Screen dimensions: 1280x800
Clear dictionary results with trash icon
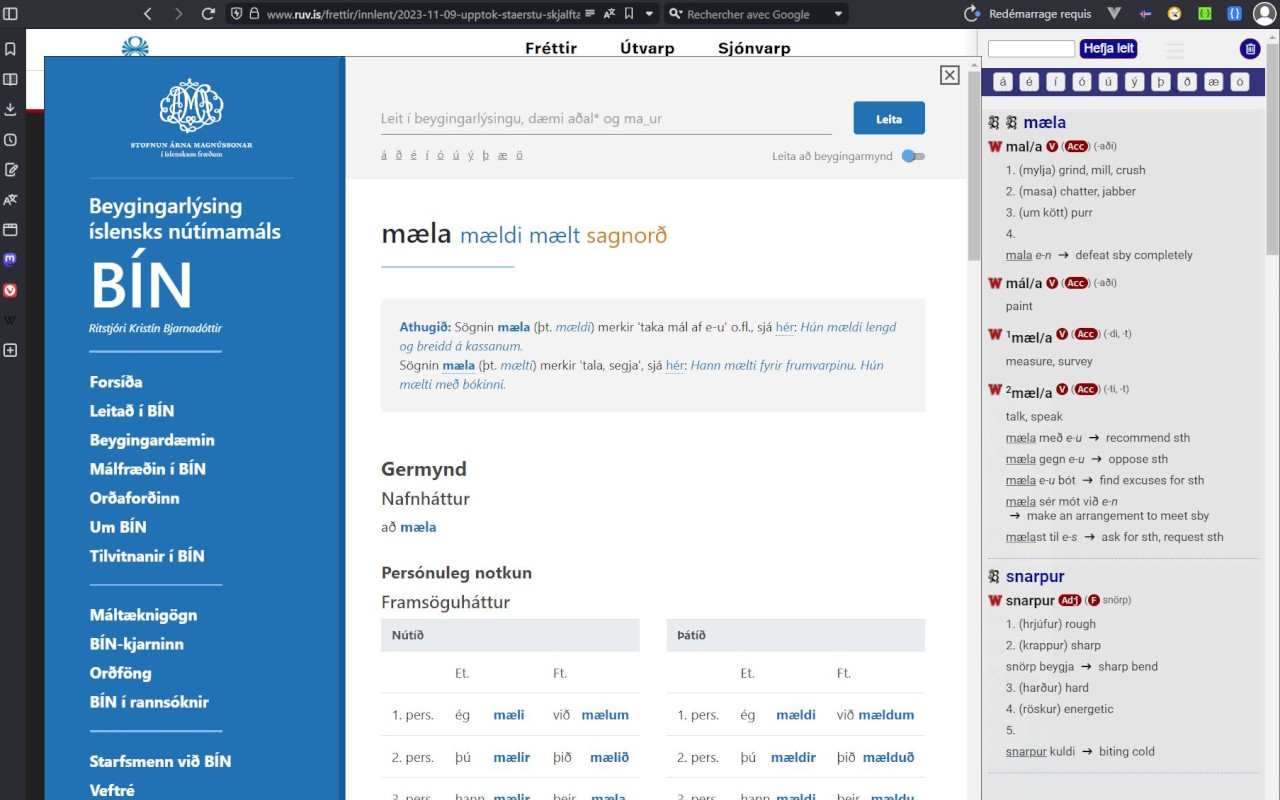1250,49
